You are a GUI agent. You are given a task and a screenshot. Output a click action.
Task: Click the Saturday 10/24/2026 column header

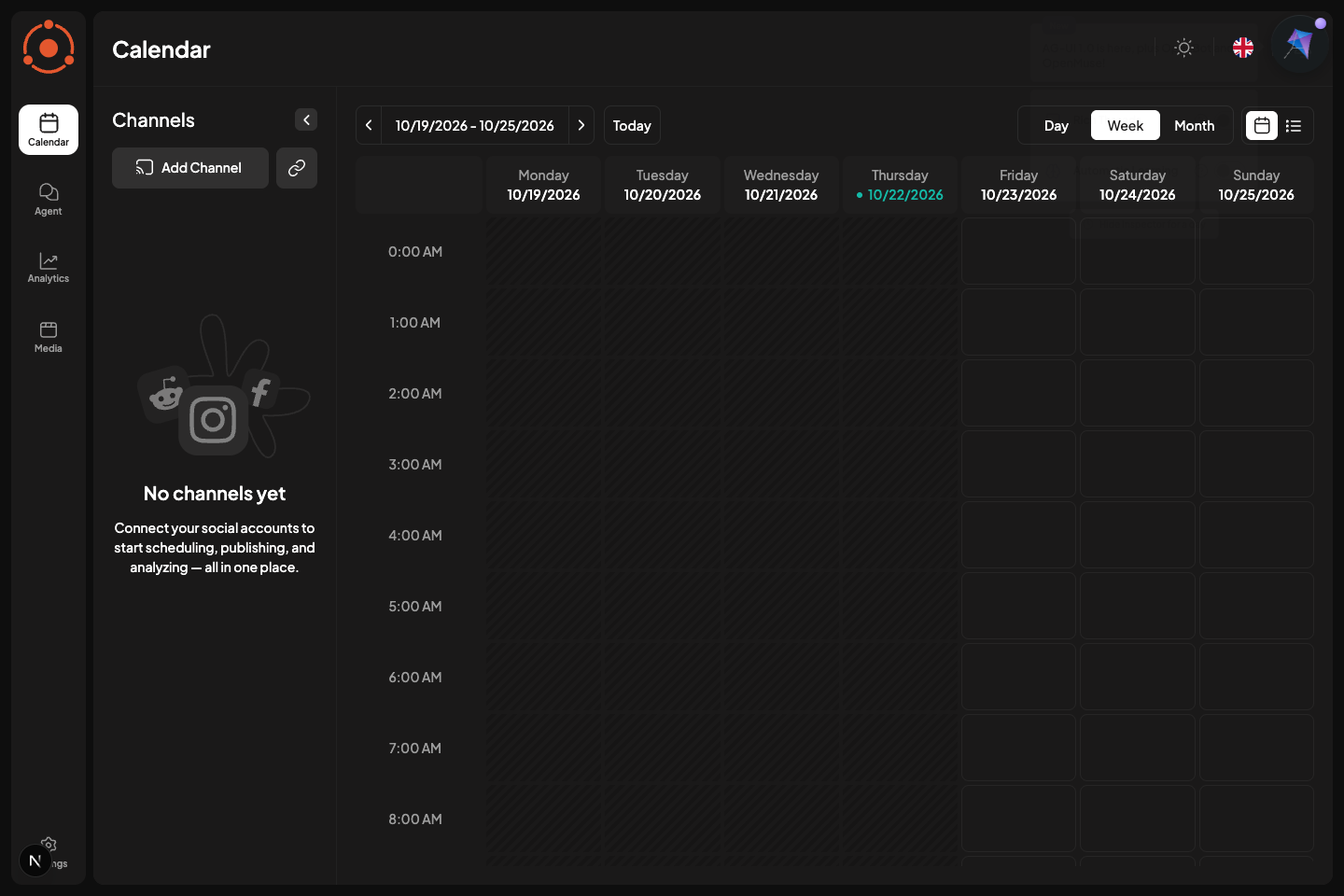(1138, 185)
